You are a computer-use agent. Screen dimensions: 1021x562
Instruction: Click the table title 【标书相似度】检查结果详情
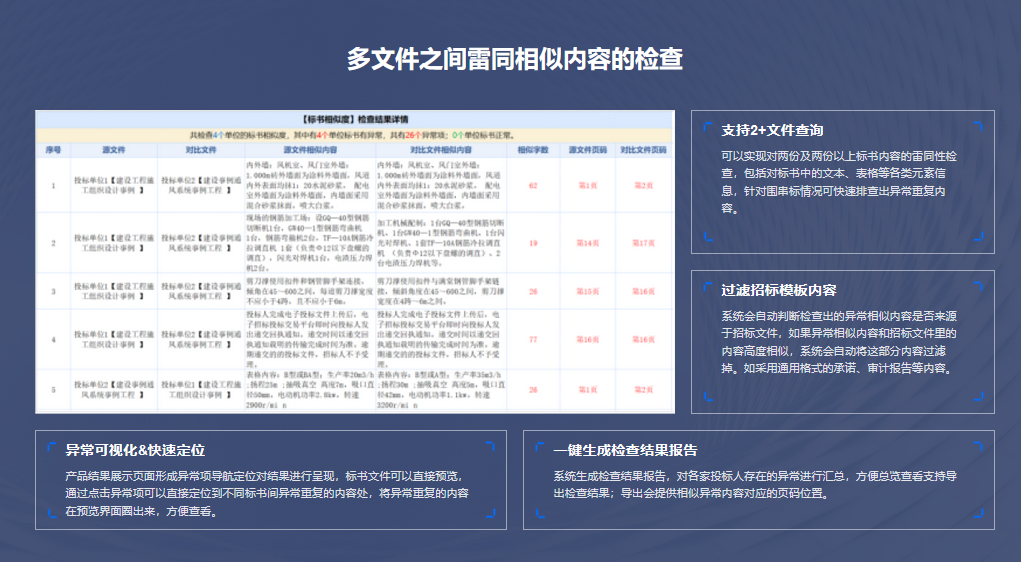tap(355, 119)
